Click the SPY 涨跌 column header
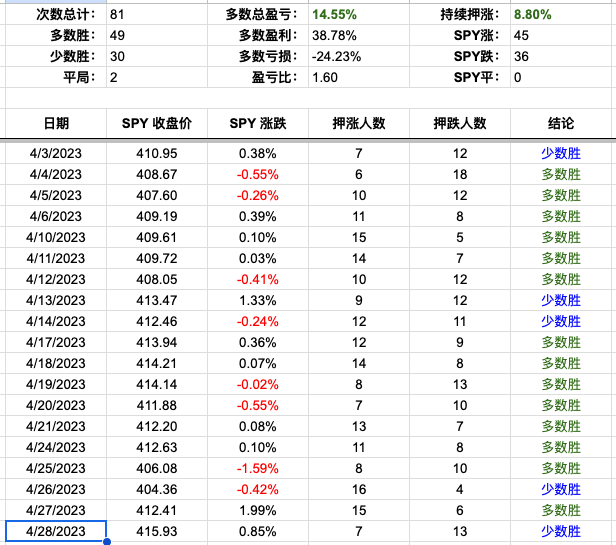This screenshot has height=545, width=616. click(x=258, y=123)
